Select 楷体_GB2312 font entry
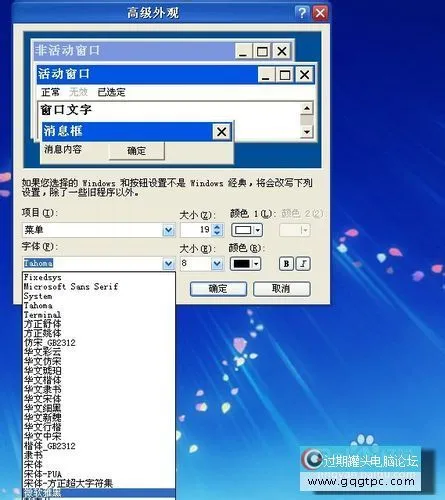This screenshot has width=445, height=500. (x=99, y=446)
